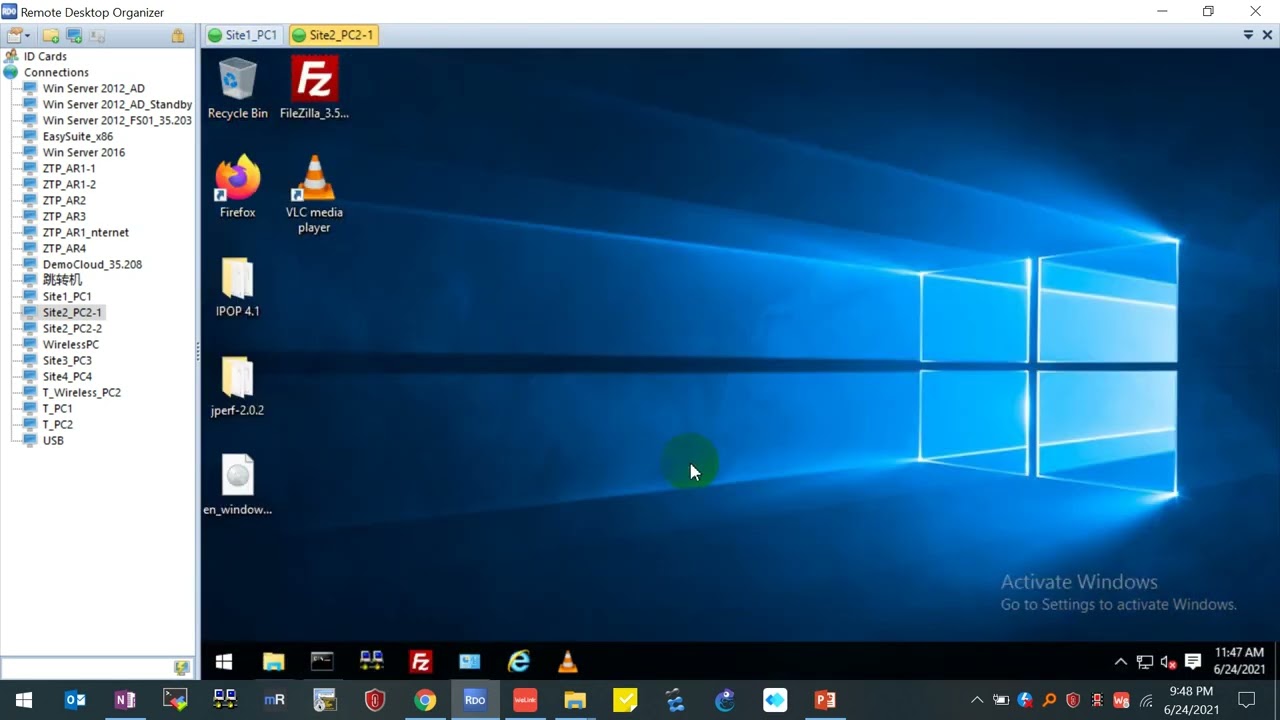The height and width of the screenshot is (720, 1280).
Task: Select ZTP_AR1-2 connection
Action: (69, 185)
